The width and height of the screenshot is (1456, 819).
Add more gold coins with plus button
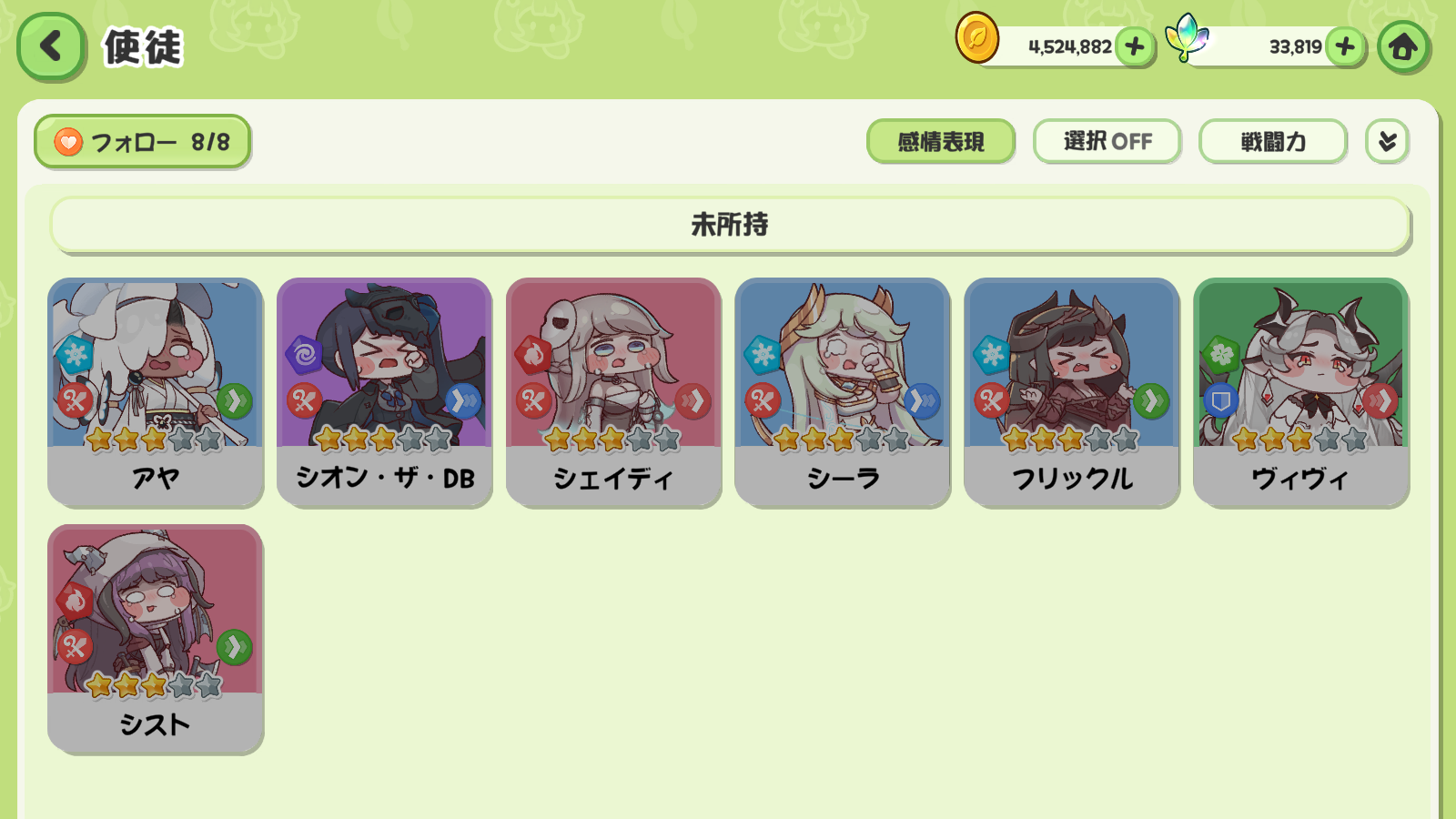(1135, 46)
